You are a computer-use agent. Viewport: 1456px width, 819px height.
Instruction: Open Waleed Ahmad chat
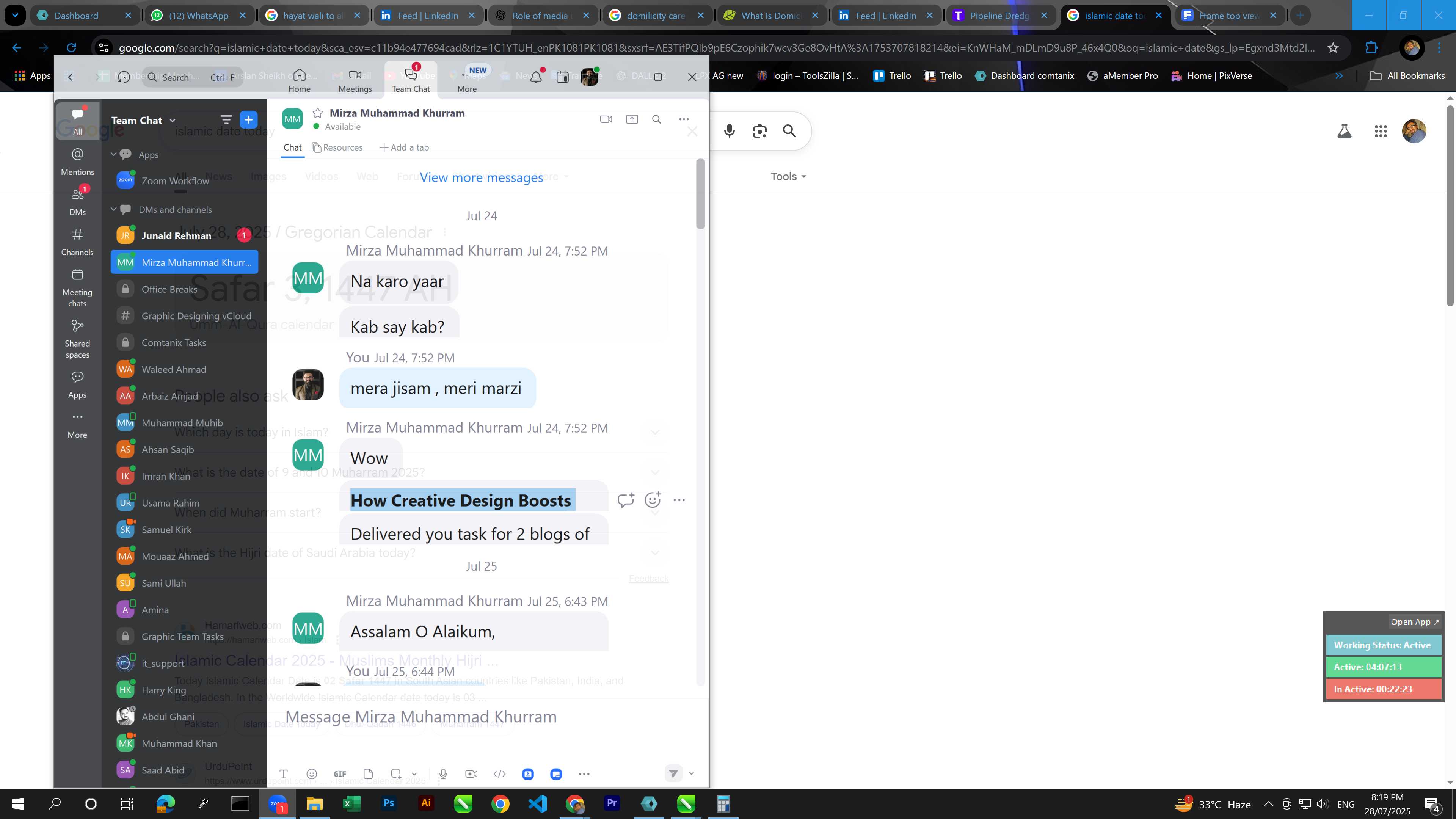(184, 370)
